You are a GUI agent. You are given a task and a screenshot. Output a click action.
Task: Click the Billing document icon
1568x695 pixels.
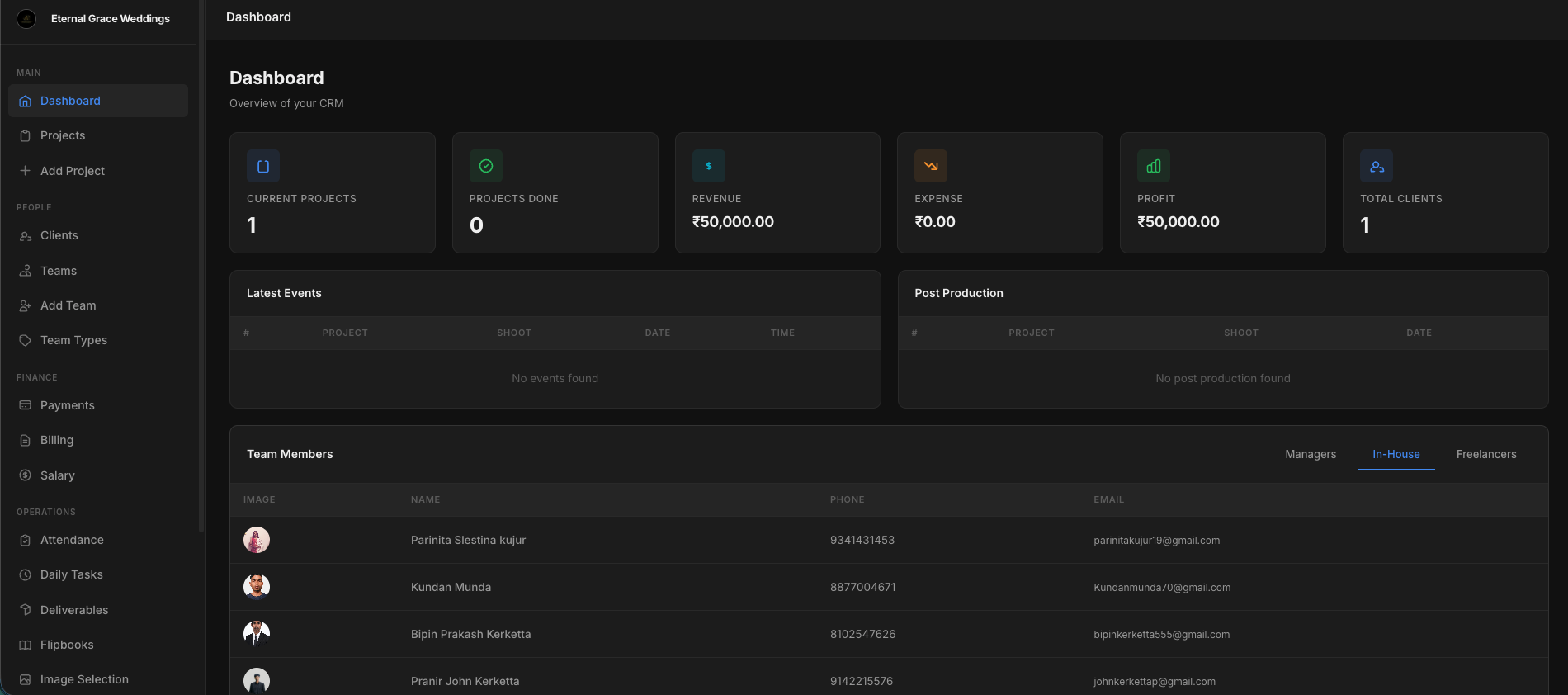(25, 440)
